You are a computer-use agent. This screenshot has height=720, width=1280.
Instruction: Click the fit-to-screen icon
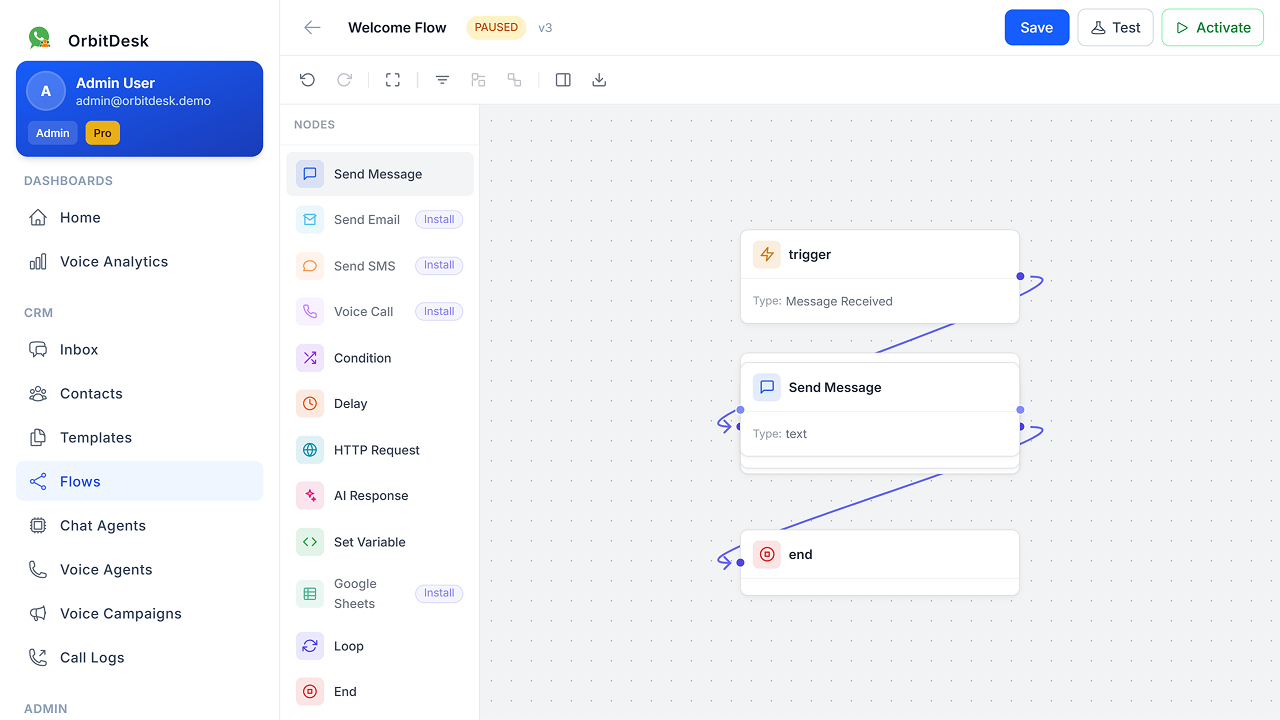coord(393,80)
